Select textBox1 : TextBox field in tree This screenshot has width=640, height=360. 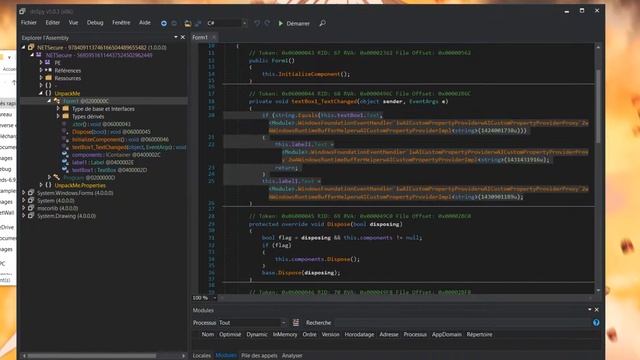point(109,170)
